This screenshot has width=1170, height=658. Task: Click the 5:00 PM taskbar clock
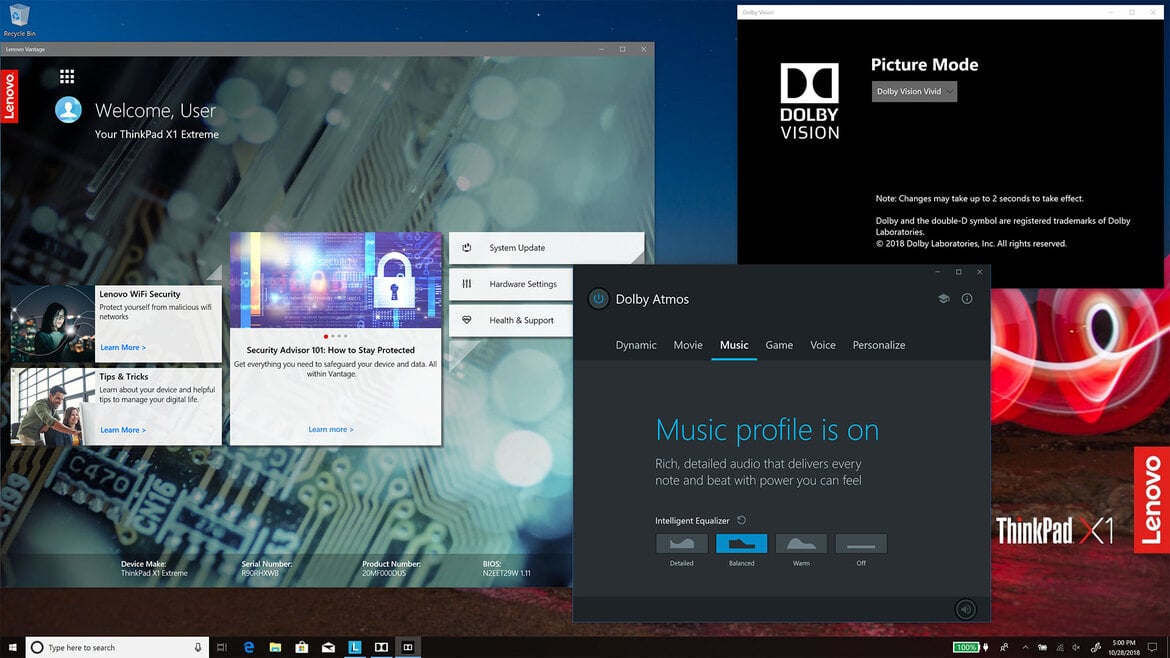coord(1124,647)
